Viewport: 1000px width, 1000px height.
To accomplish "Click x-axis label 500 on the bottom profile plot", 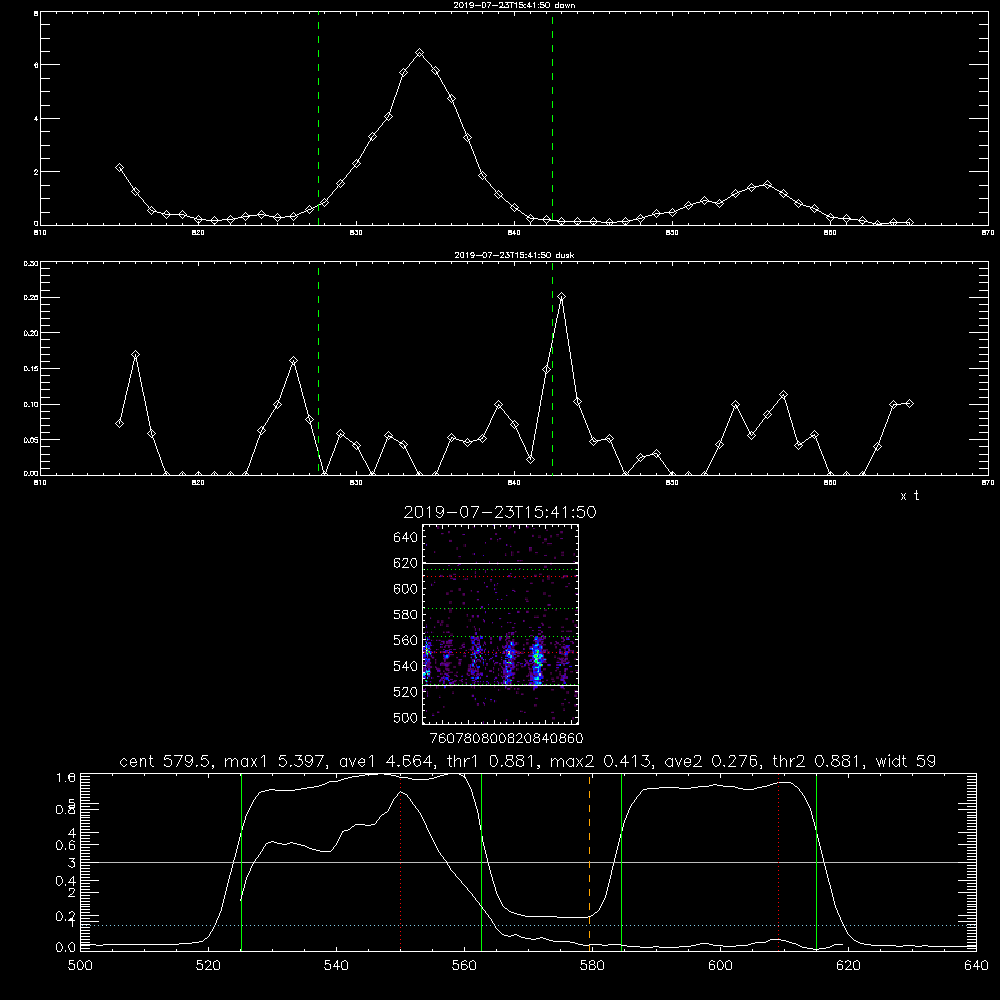I will pos(80,966).
